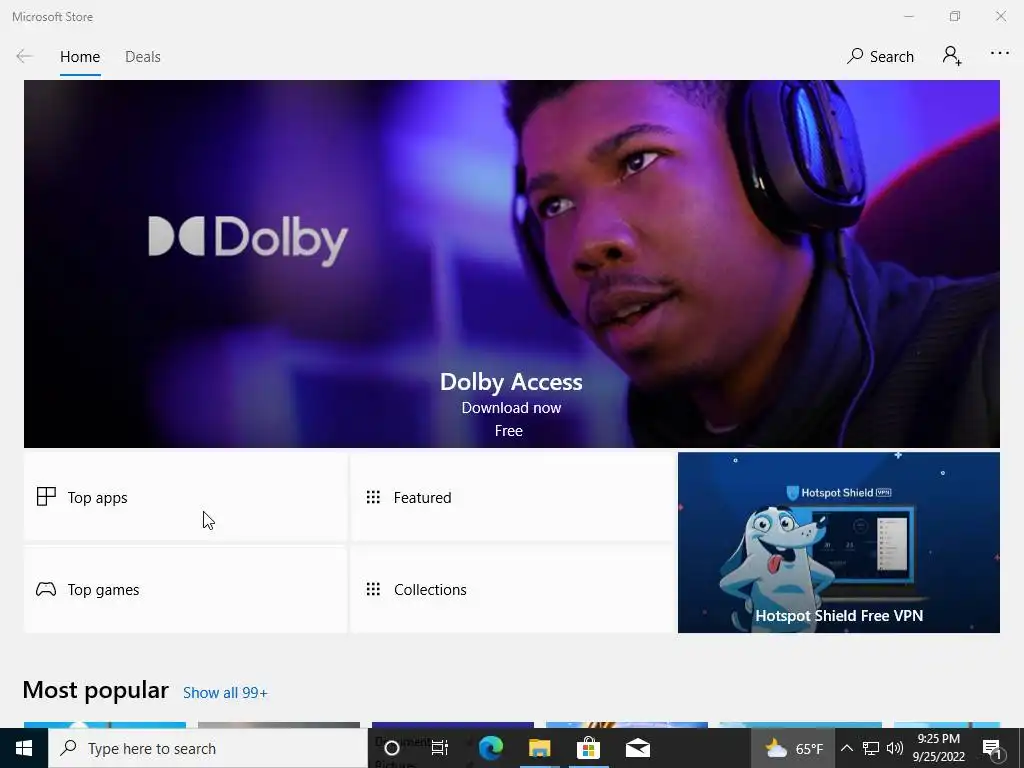Click the Microsoft Store taskbar icon
Screen dimensions: 1024x768
(588, 748)
